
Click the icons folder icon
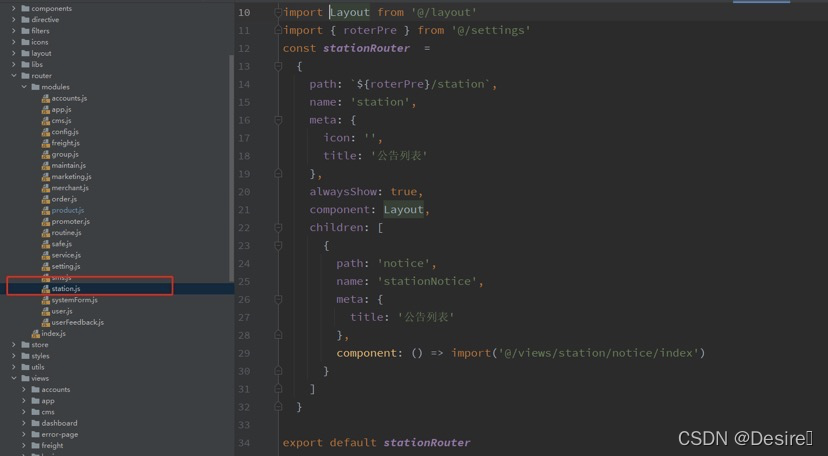point(25,42)
